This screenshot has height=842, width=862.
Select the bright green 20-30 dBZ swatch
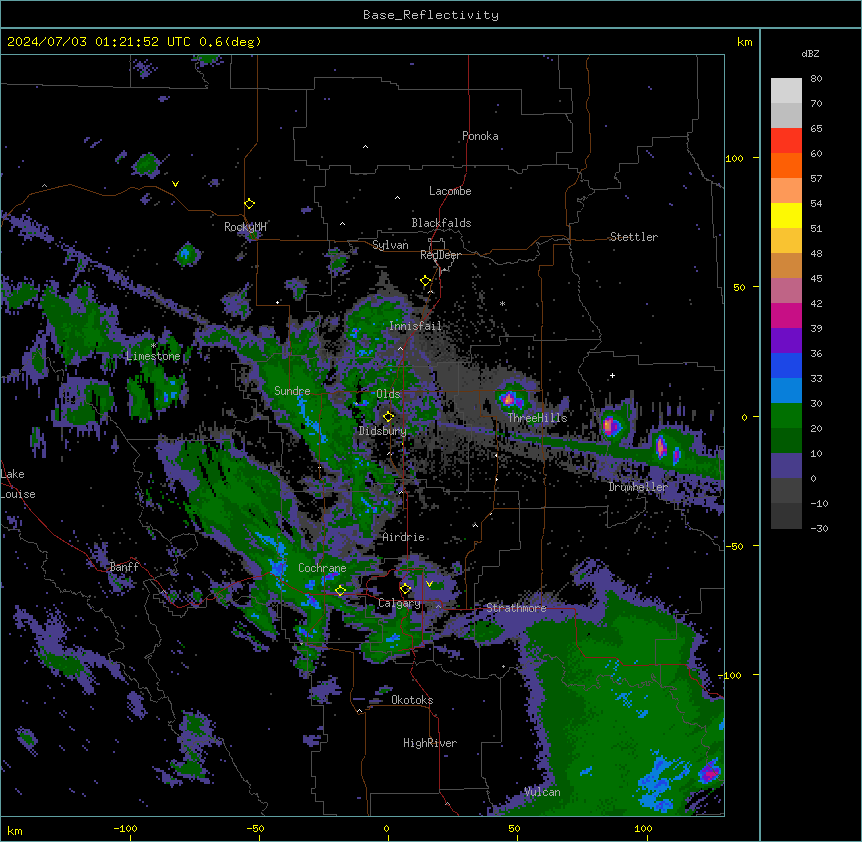(786, 416)
